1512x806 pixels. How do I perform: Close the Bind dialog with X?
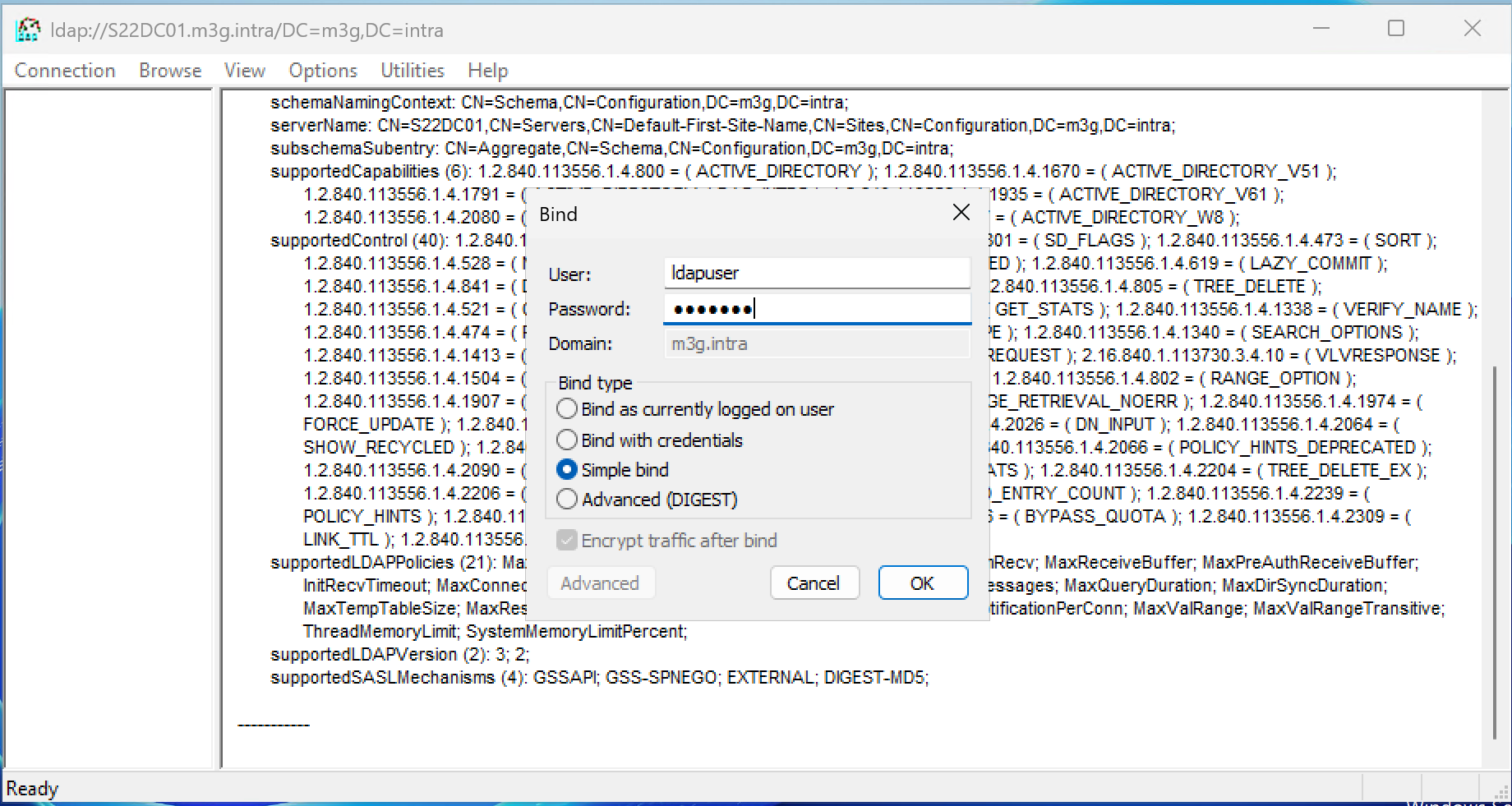(961, 213)
